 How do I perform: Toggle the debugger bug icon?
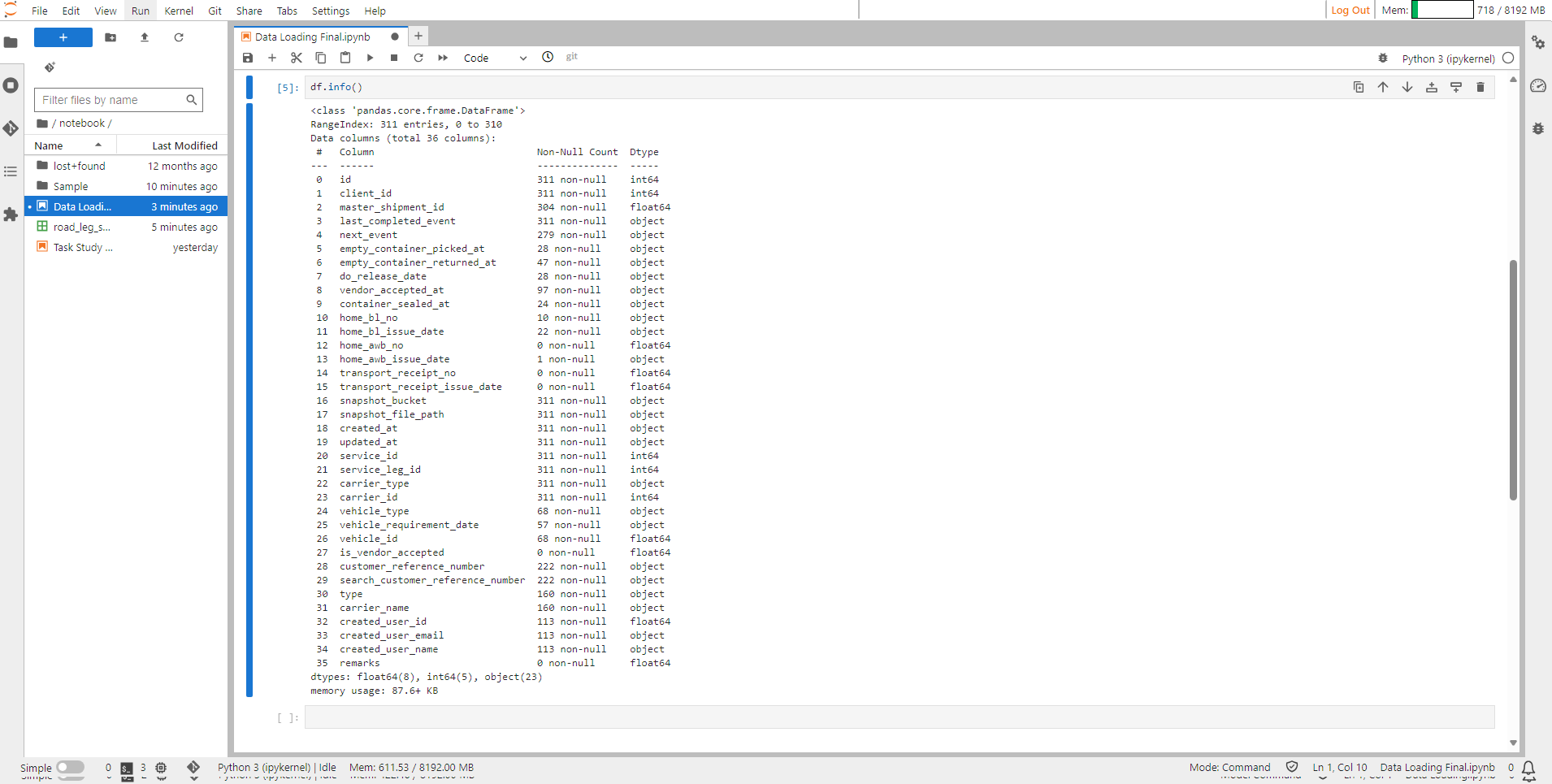pyautogui.click(x=1383, y=58)
